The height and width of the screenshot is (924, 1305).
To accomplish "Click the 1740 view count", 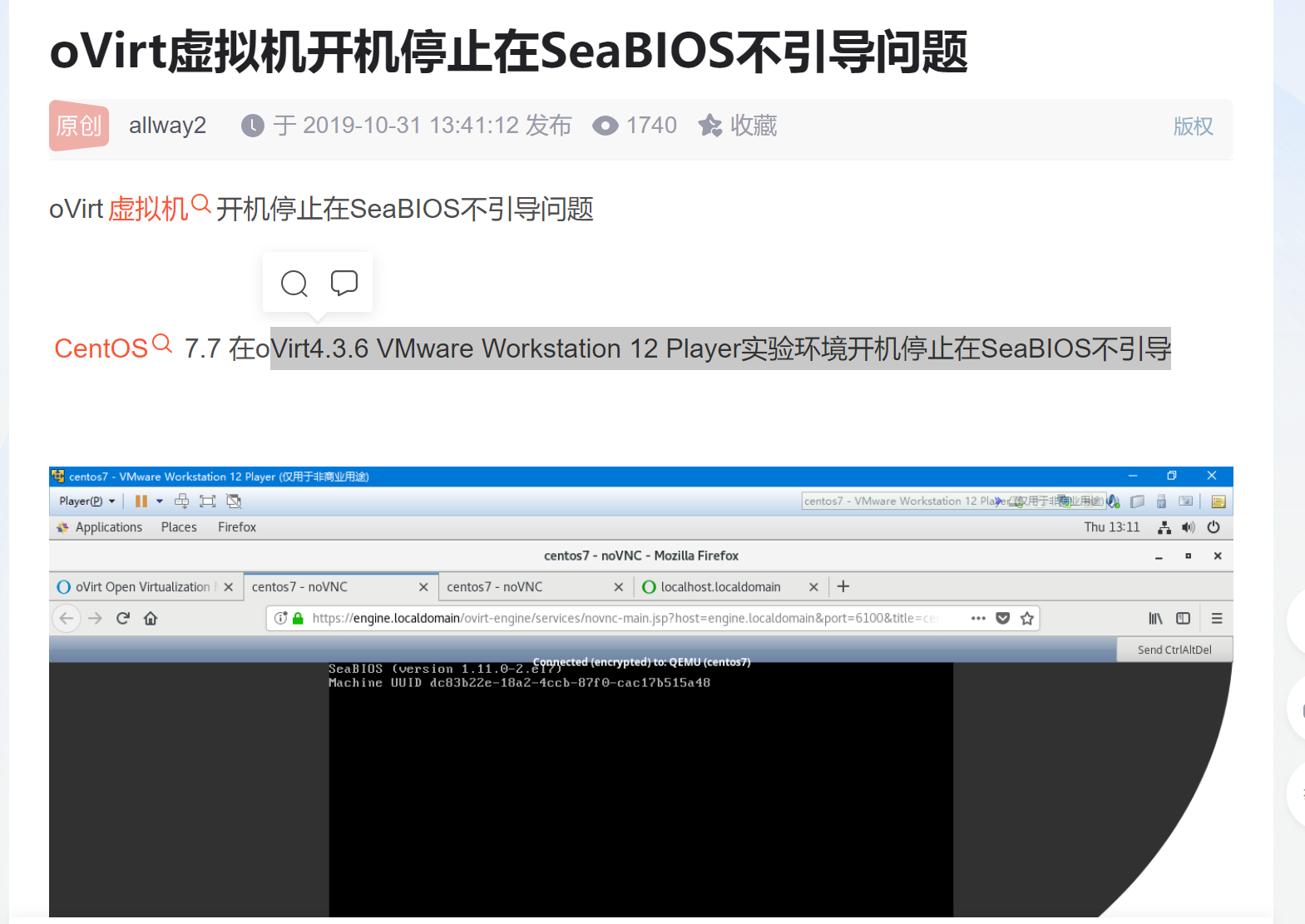I will point(651,126).
